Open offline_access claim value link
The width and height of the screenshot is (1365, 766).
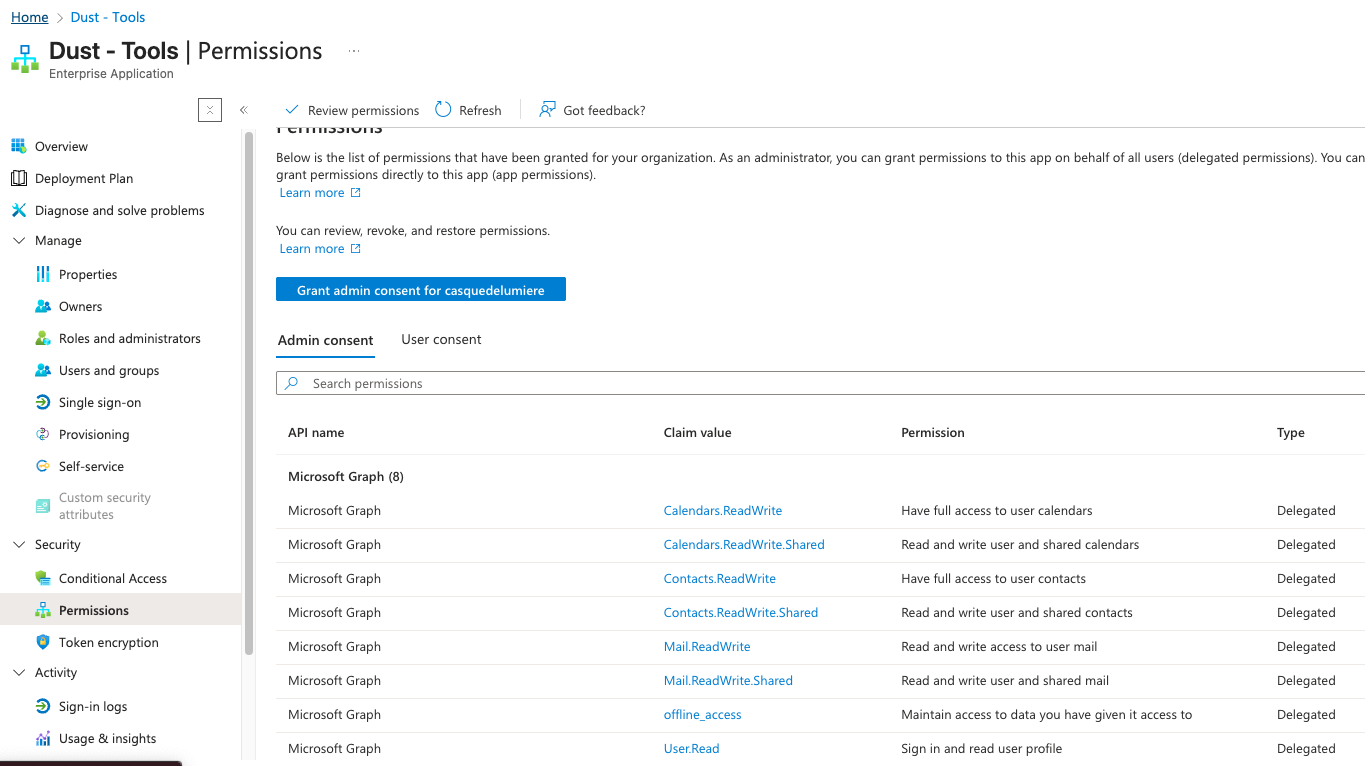click(703, 715)
